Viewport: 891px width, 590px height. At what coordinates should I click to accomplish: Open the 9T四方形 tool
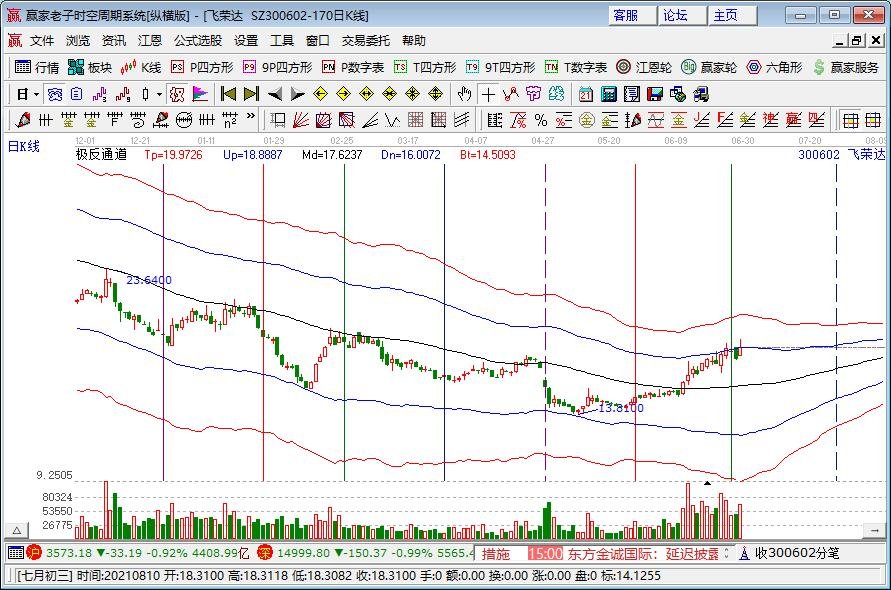point(500,68)
